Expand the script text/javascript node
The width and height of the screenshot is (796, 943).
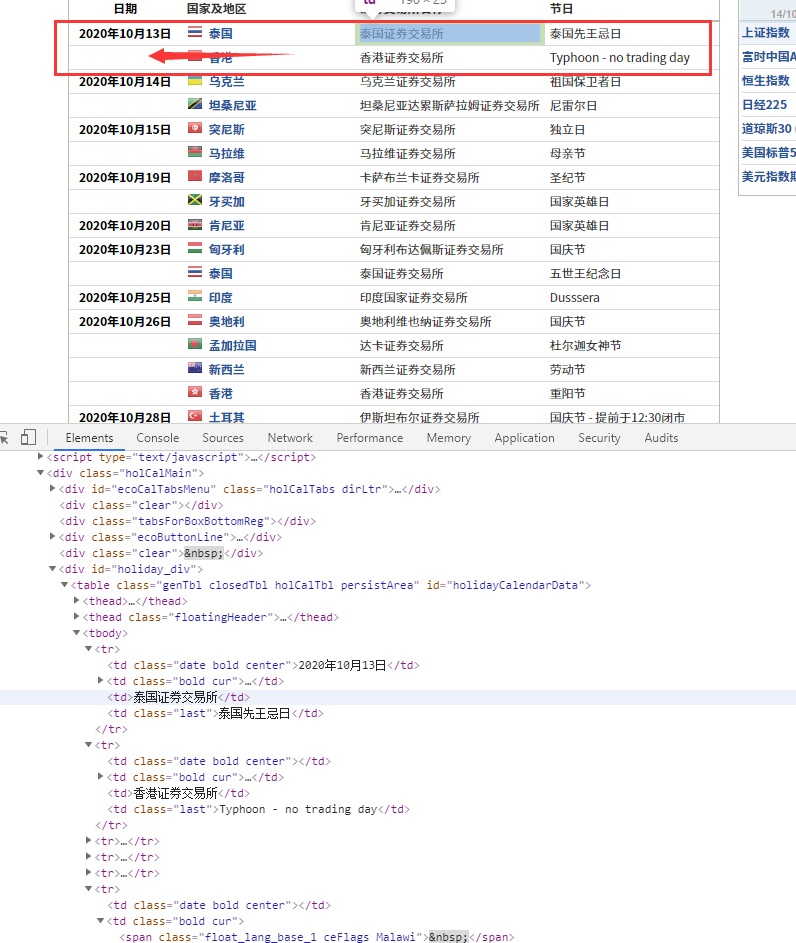point(40,457)
